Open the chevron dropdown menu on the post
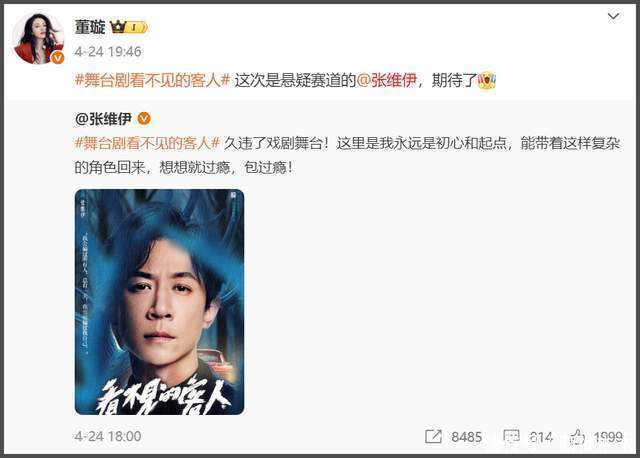Image resolution: width=640 pixels, height=458 pixels. [x=613, y=16]
